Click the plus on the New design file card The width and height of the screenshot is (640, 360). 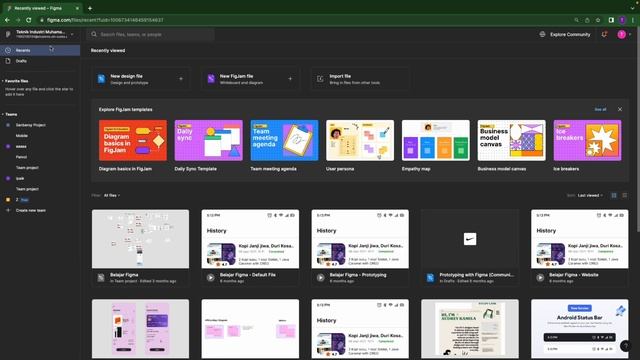181,79
